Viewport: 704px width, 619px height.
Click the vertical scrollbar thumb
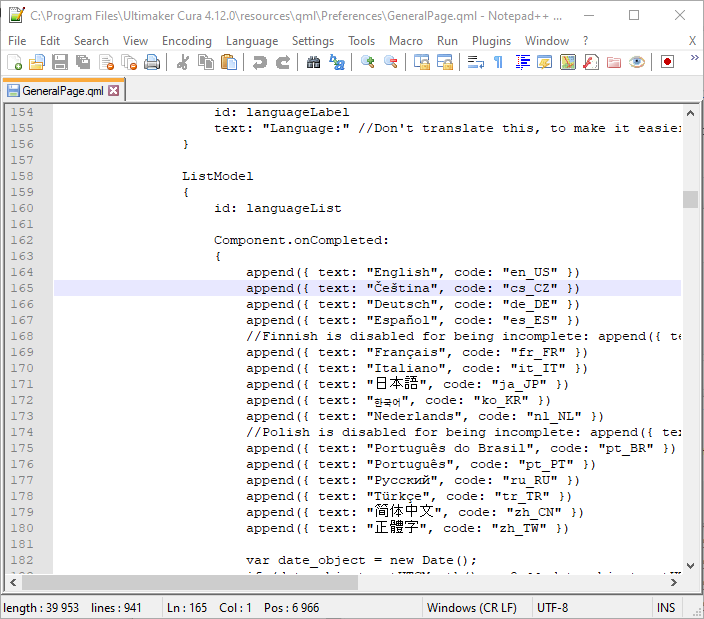coord(691,199)
